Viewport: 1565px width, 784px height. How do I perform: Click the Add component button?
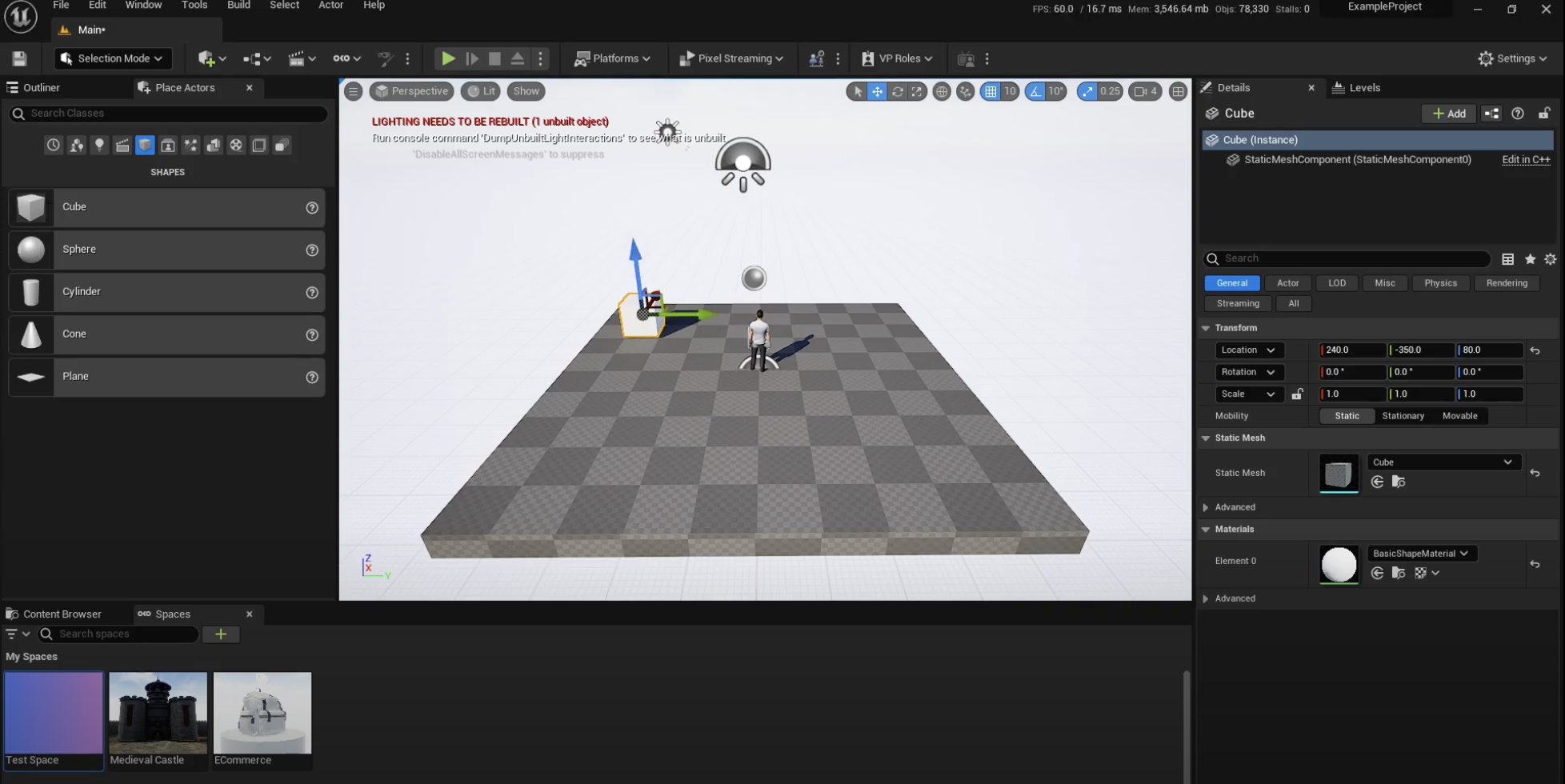(1448, 114)
